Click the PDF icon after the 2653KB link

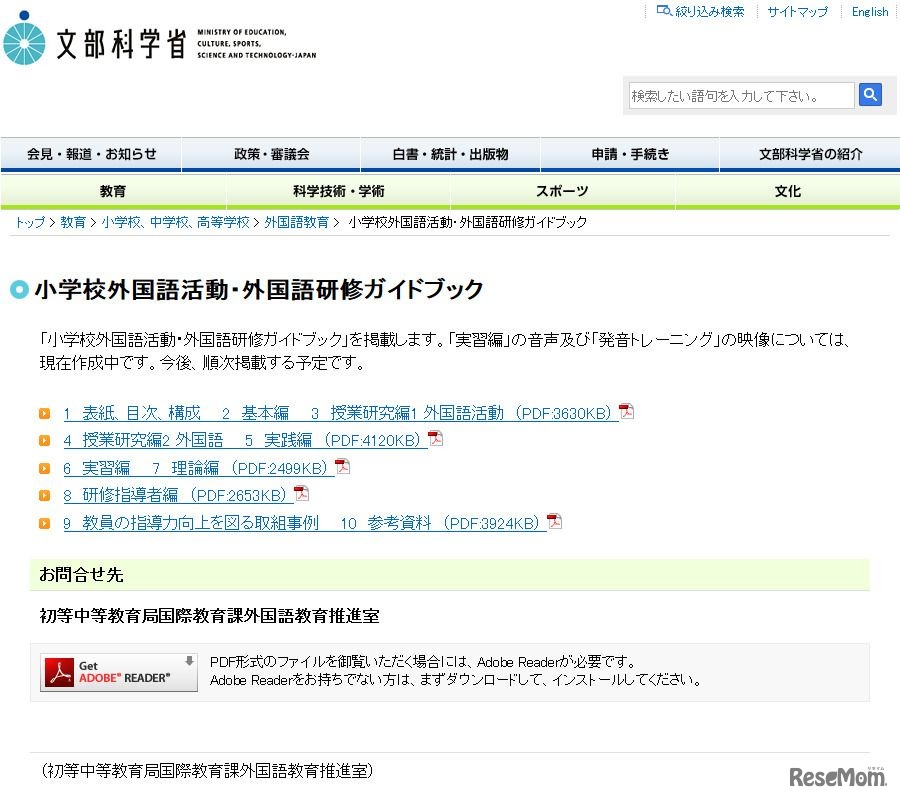point(301,493)
